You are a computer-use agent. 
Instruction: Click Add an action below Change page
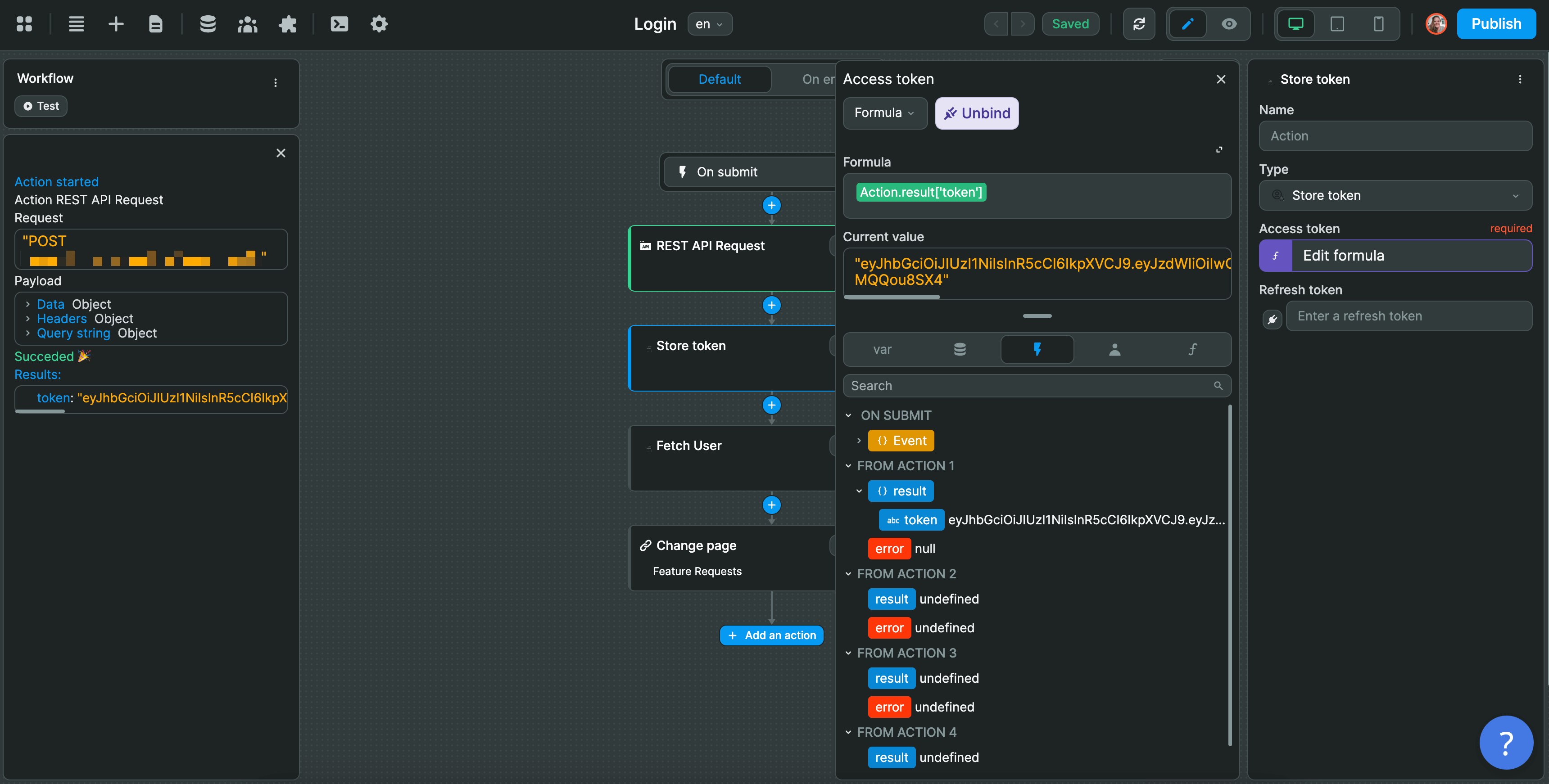(771, 635)
